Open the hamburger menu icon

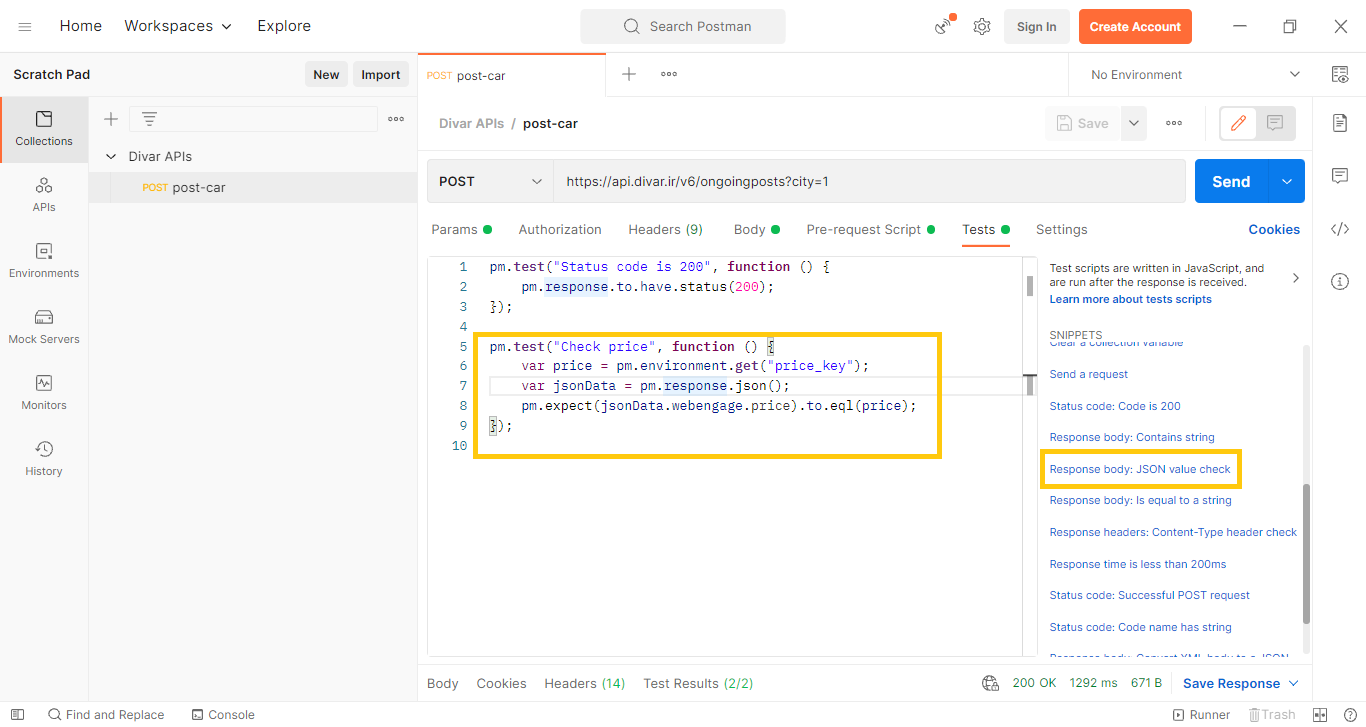[x=25, y=27]
